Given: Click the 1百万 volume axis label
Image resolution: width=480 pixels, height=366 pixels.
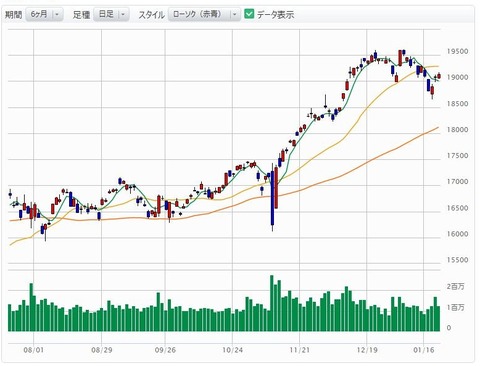Looking at the screenshot, I should 456,308.
